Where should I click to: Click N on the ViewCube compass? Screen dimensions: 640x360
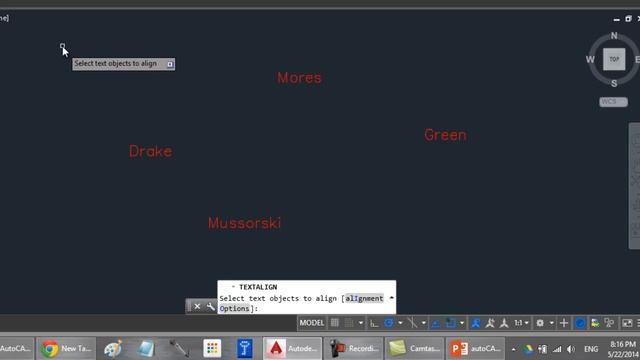point(614,36)
